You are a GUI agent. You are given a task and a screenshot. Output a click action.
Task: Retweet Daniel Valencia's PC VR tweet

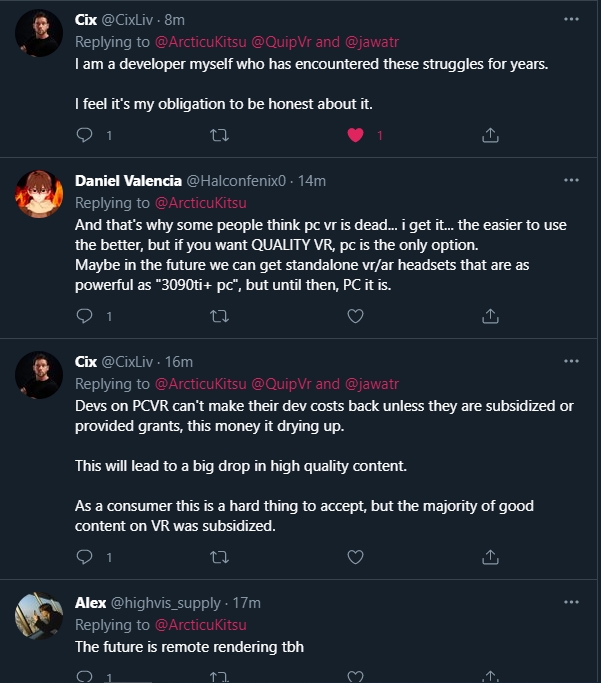pyautogui.click(x=219, y=316)
